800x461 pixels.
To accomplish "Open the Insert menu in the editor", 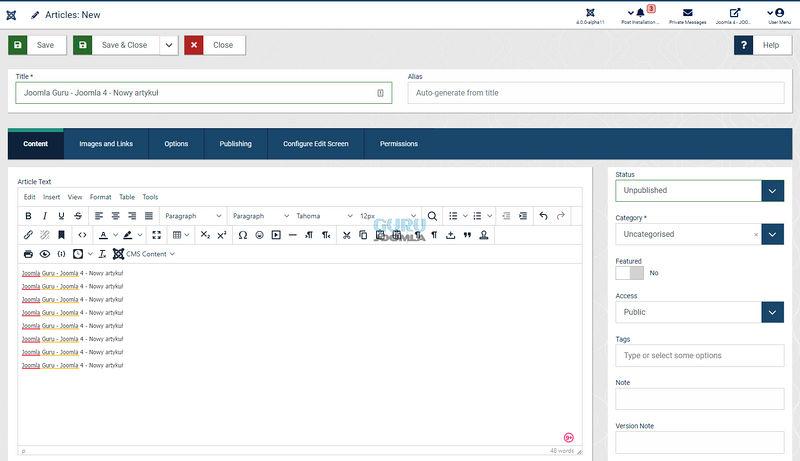I will point(52,197).
